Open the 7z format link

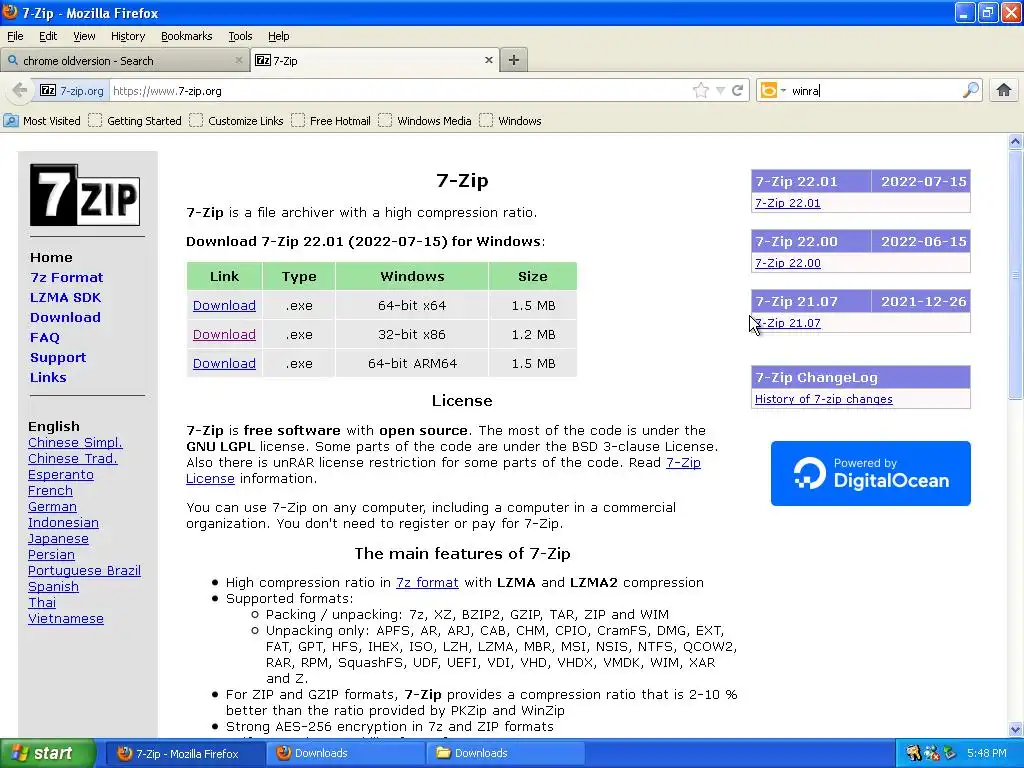(x=427, y=583)
